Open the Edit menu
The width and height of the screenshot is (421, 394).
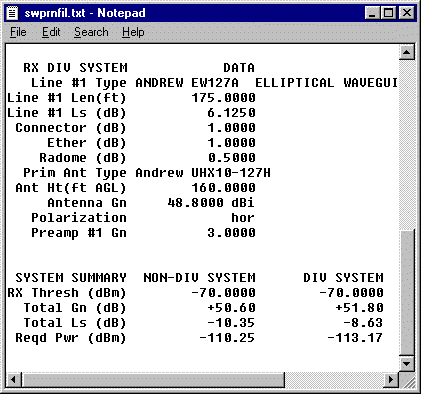pos(51,32)
